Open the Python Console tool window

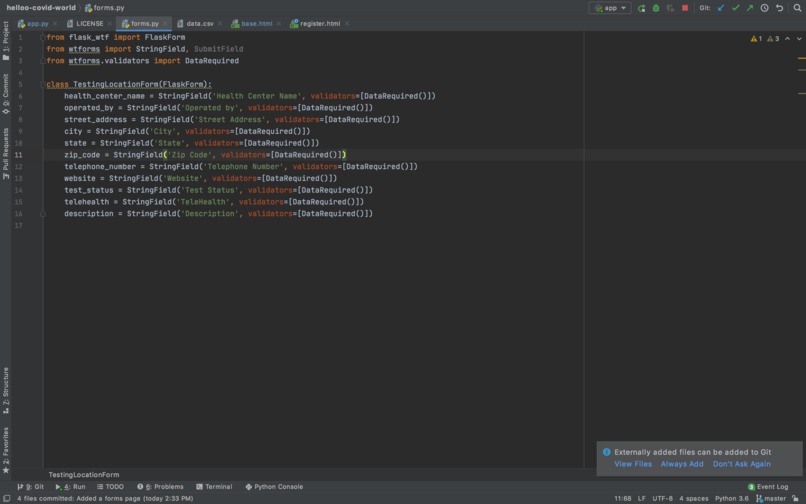tap(274, 487)
